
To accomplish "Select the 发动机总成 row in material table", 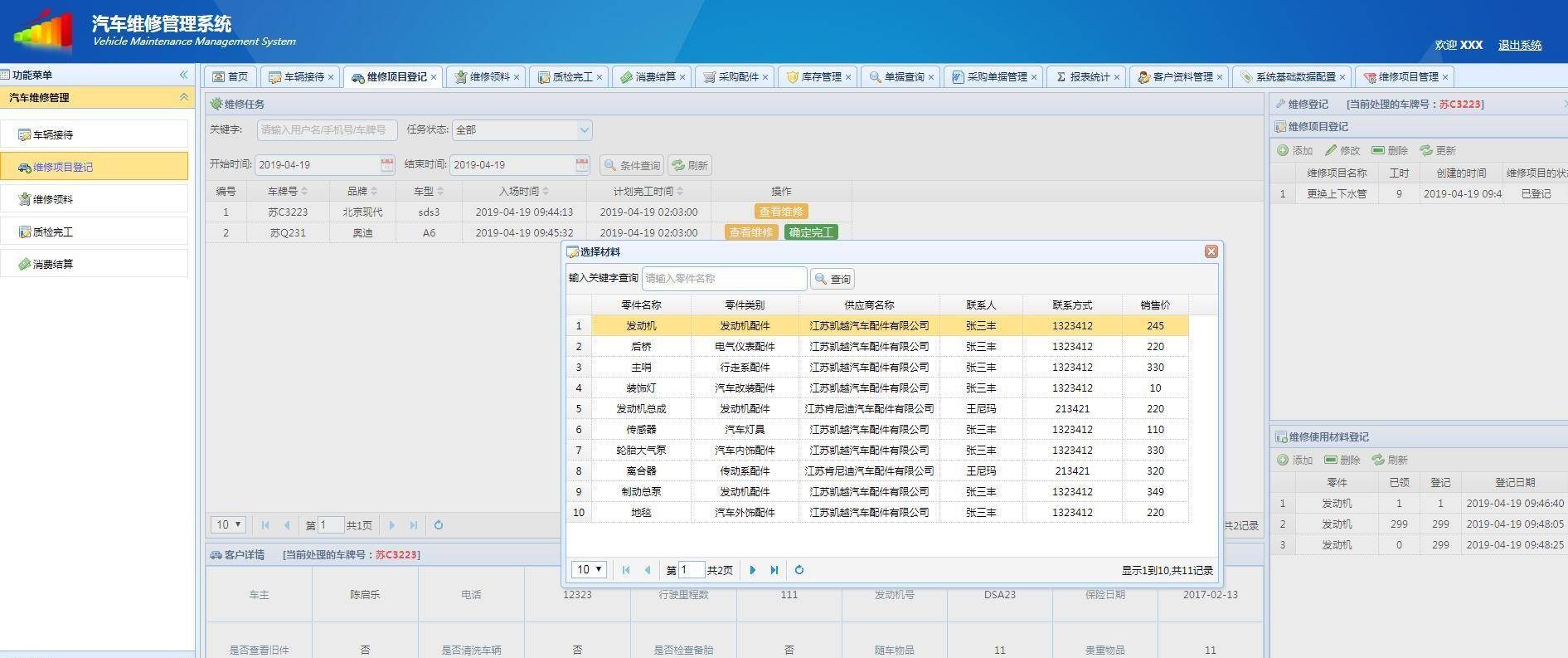I will [641, 409].
